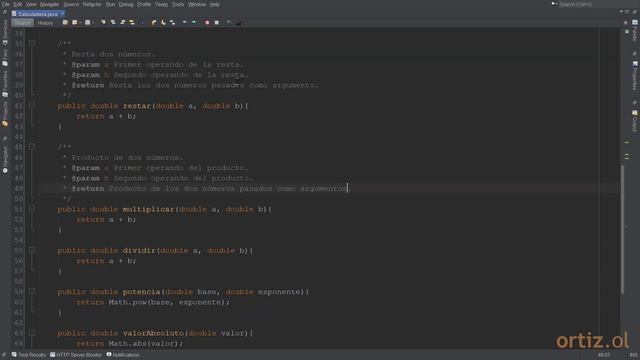Click the editor vertical scrollbar thumb

pos(622,229)
